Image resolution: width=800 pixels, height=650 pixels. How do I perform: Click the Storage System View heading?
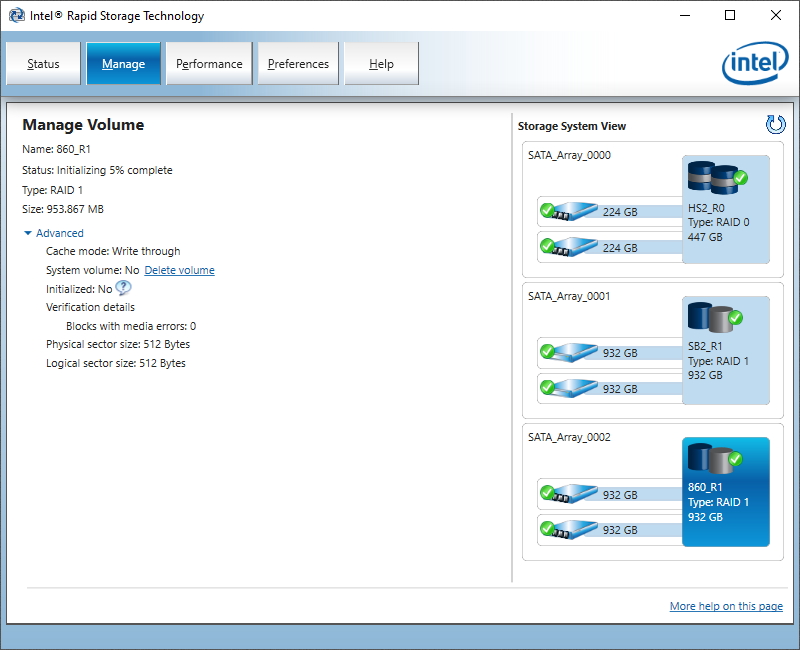[572, 126]
